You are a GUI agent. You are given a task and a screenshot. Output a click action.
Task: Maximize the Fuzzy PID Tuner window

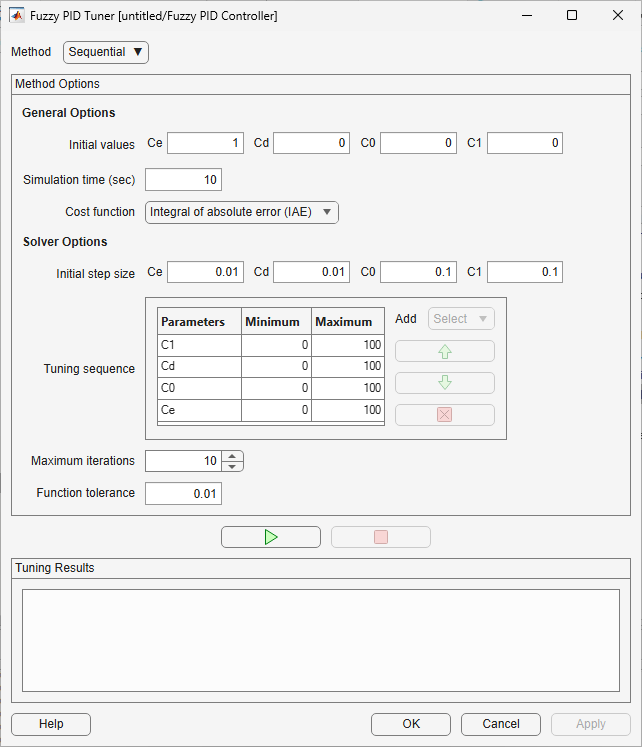[572, 16]
